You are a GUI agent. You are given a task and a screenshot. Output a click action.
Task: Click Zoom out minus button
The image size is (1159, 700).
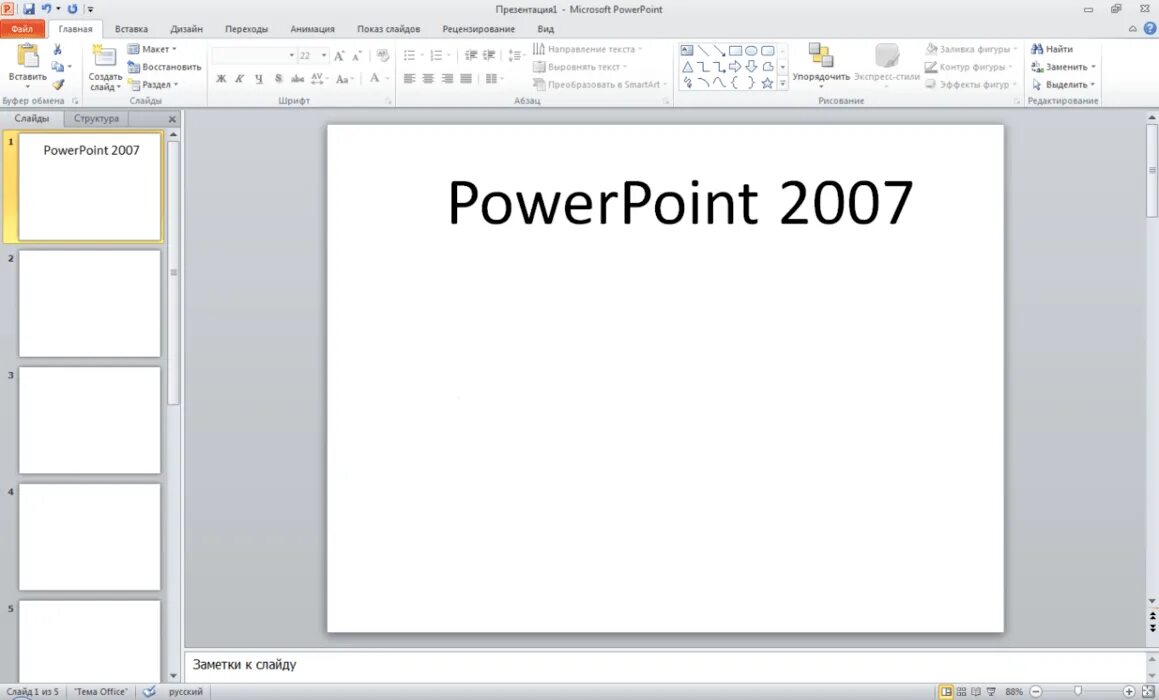1036,692
